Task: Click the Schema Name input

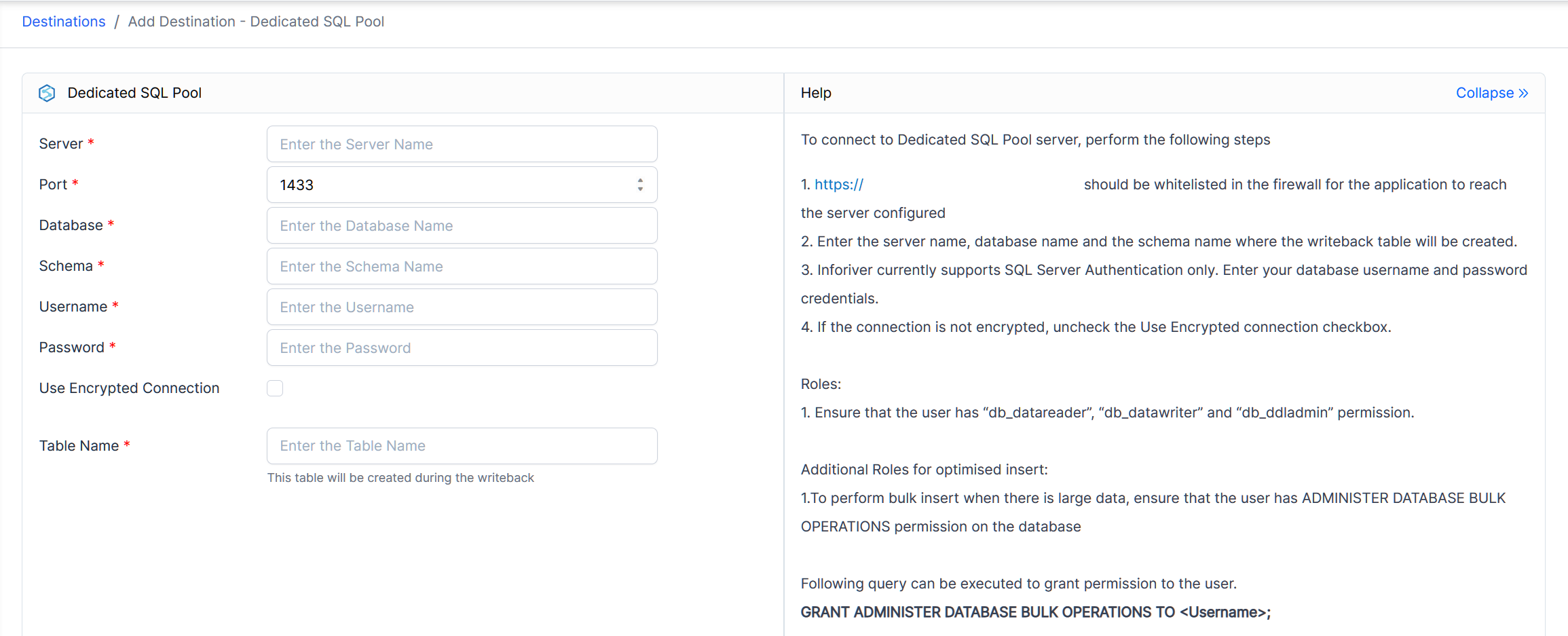Action: (462, 266)
